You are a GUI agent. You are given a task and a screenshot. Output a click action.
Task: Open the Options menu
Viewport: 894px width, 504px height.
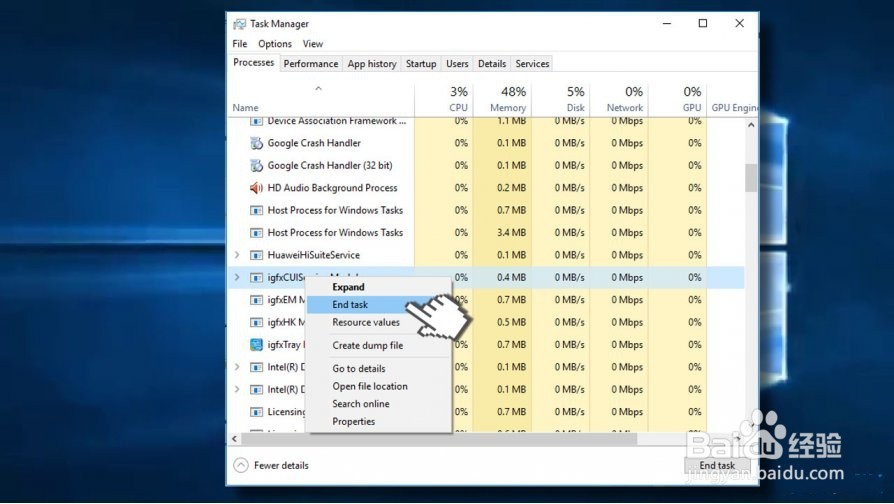point(275,44)
